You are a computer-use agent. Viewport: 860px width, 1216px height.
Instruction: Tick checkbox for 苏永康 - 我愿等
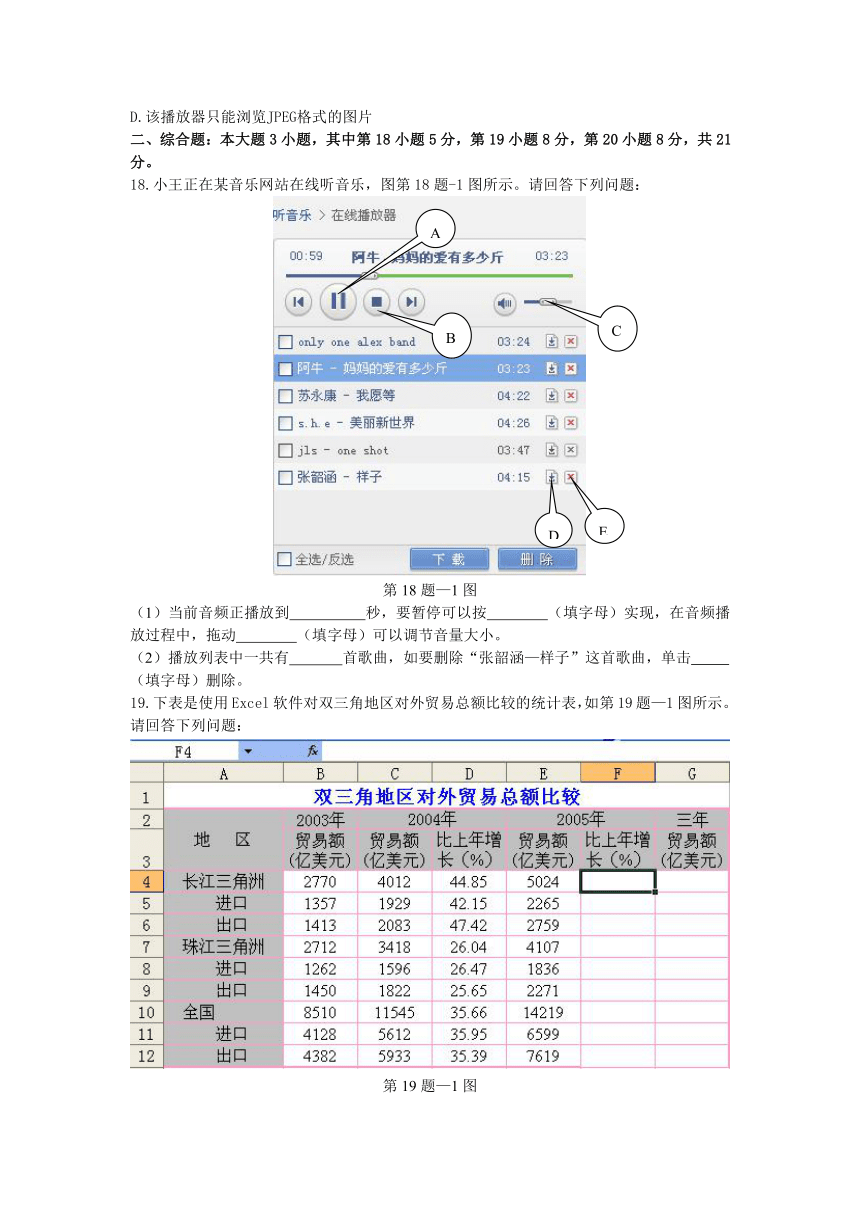pos(285,396)
